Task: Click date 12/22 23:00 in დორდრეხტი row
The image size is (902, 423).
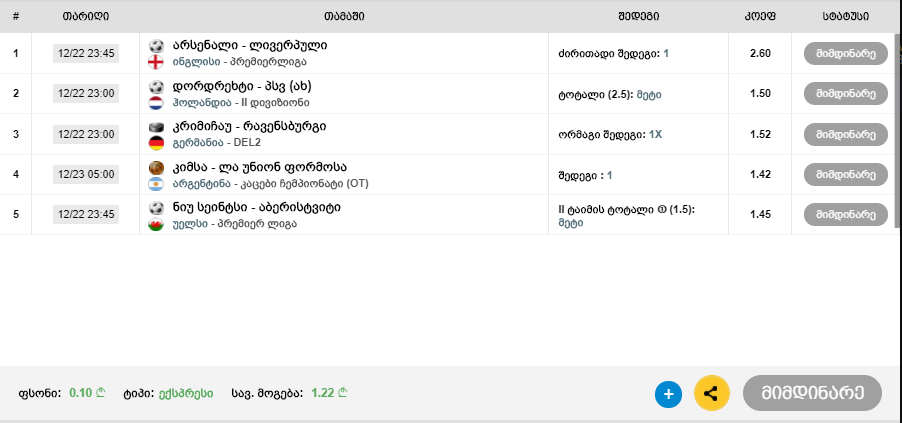Action: pyautogui.click(x=86, y=93)
